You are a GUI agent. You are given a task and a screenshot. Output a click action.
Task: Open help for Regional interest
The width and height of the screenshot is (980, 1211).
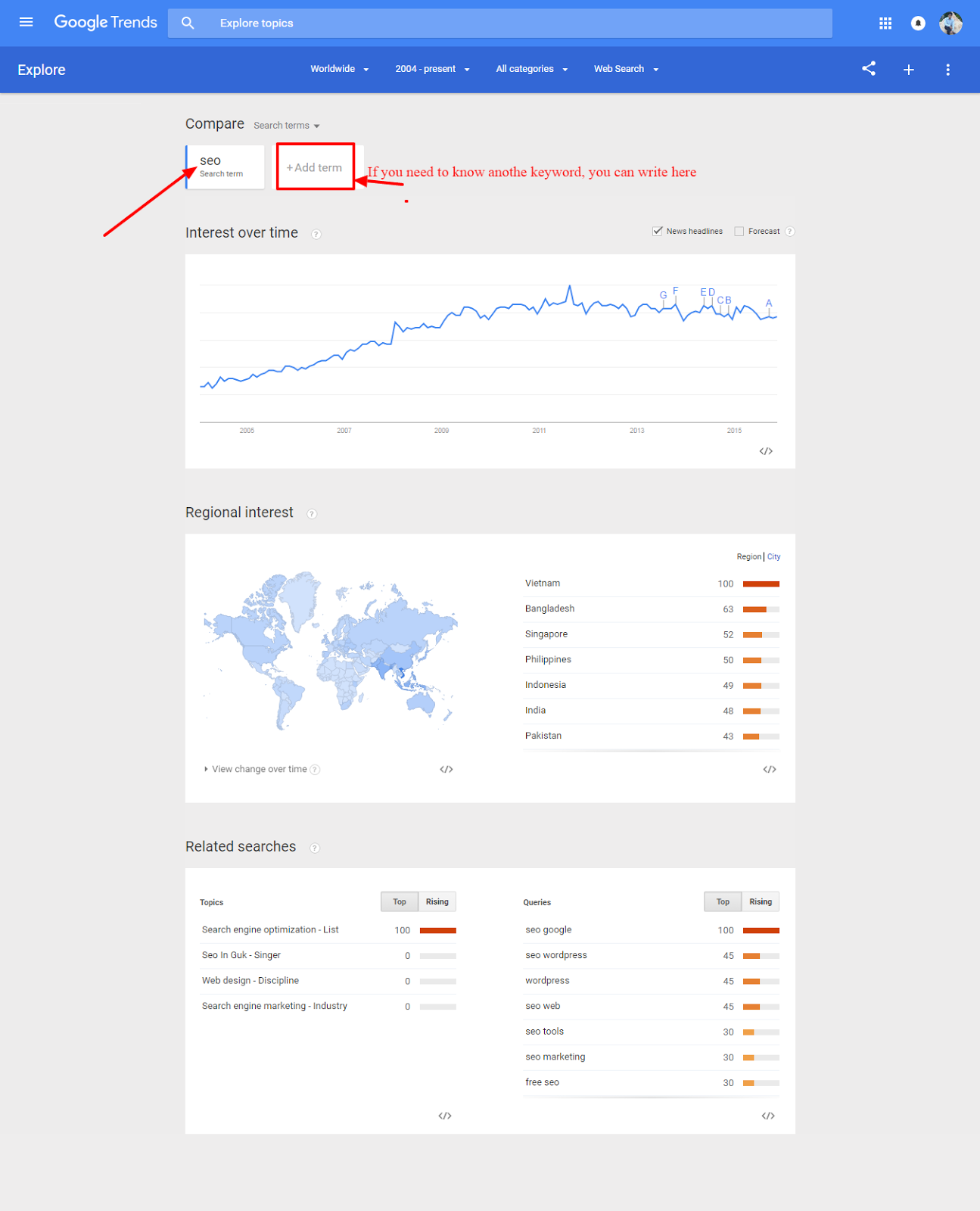312,514
